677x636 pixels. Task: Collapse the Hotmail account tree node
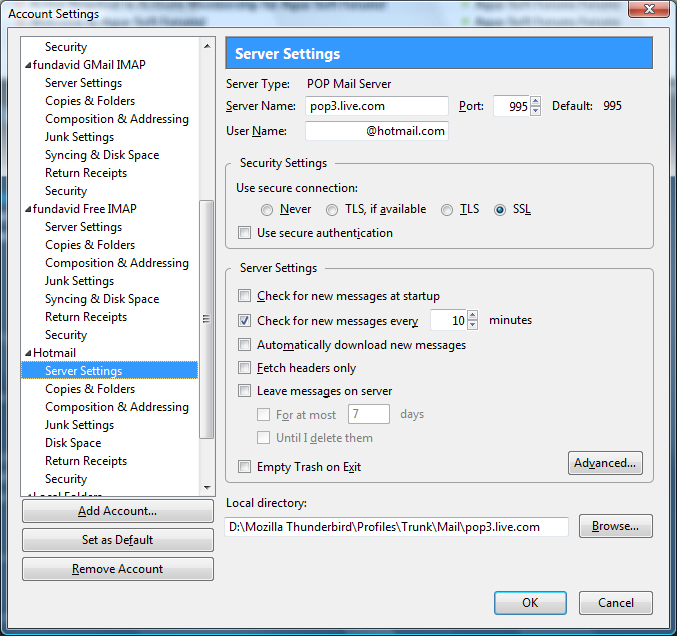(x=27, y=353)
